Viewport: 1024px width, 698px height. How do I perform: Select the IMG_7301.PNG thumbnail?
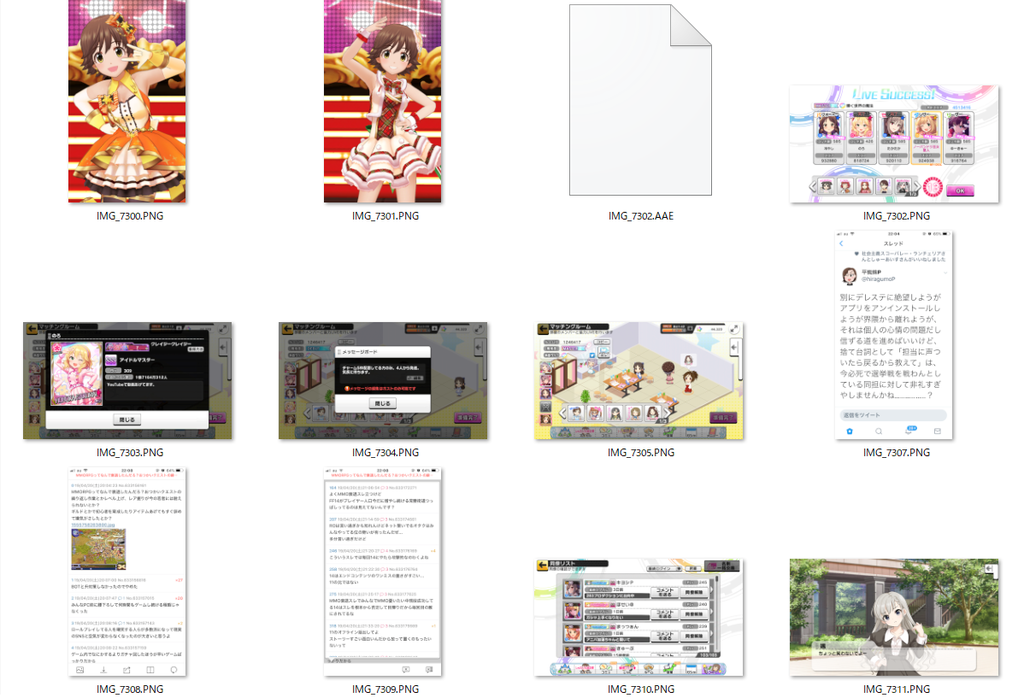pyautogui.click(x=383, y=101)
